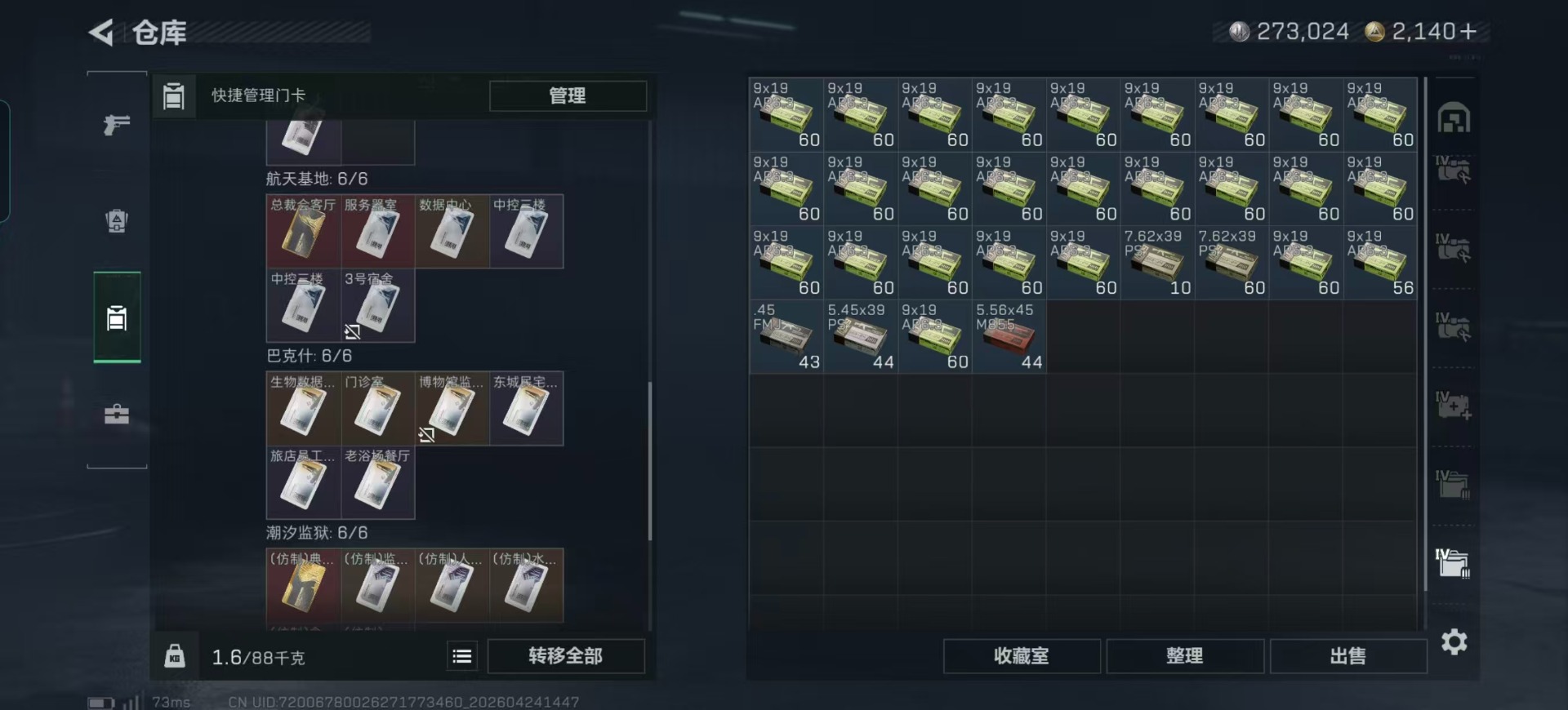The image size is (1568, 710).
Task: Open the IV medical case expansion slot
Action: pyautogui.click(x=1454, y=406)
